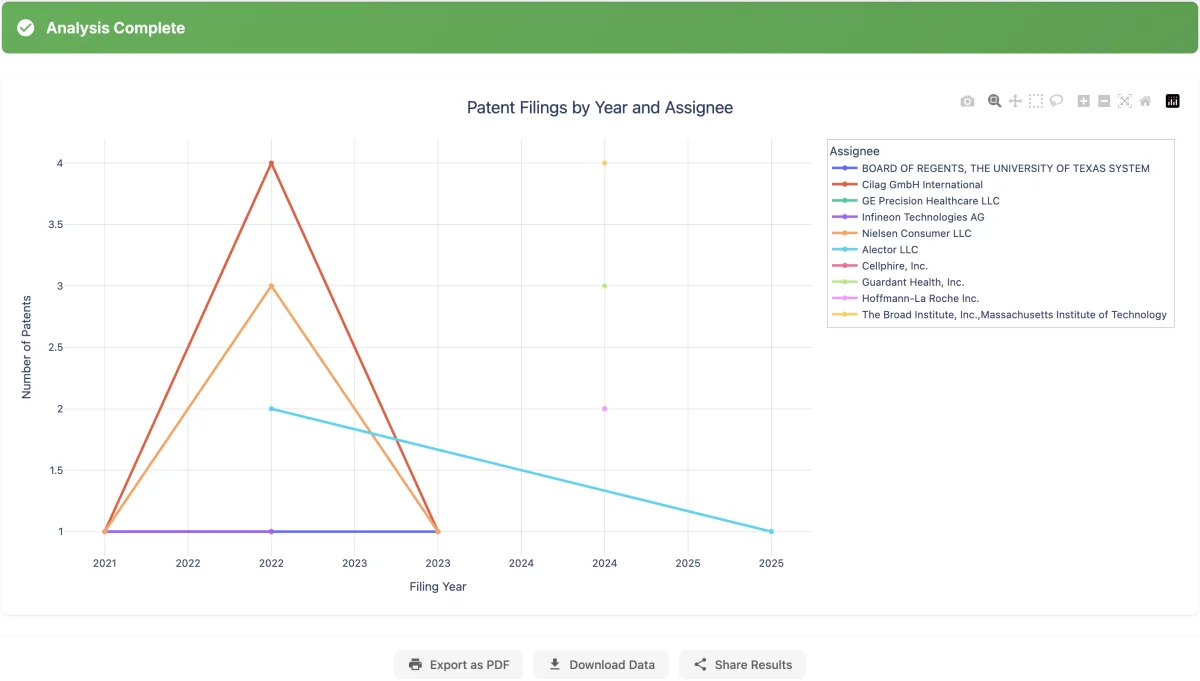Click the yellow Broad Institute data point
Screen dimensions: 1200x681
click(x=604, y=163)
